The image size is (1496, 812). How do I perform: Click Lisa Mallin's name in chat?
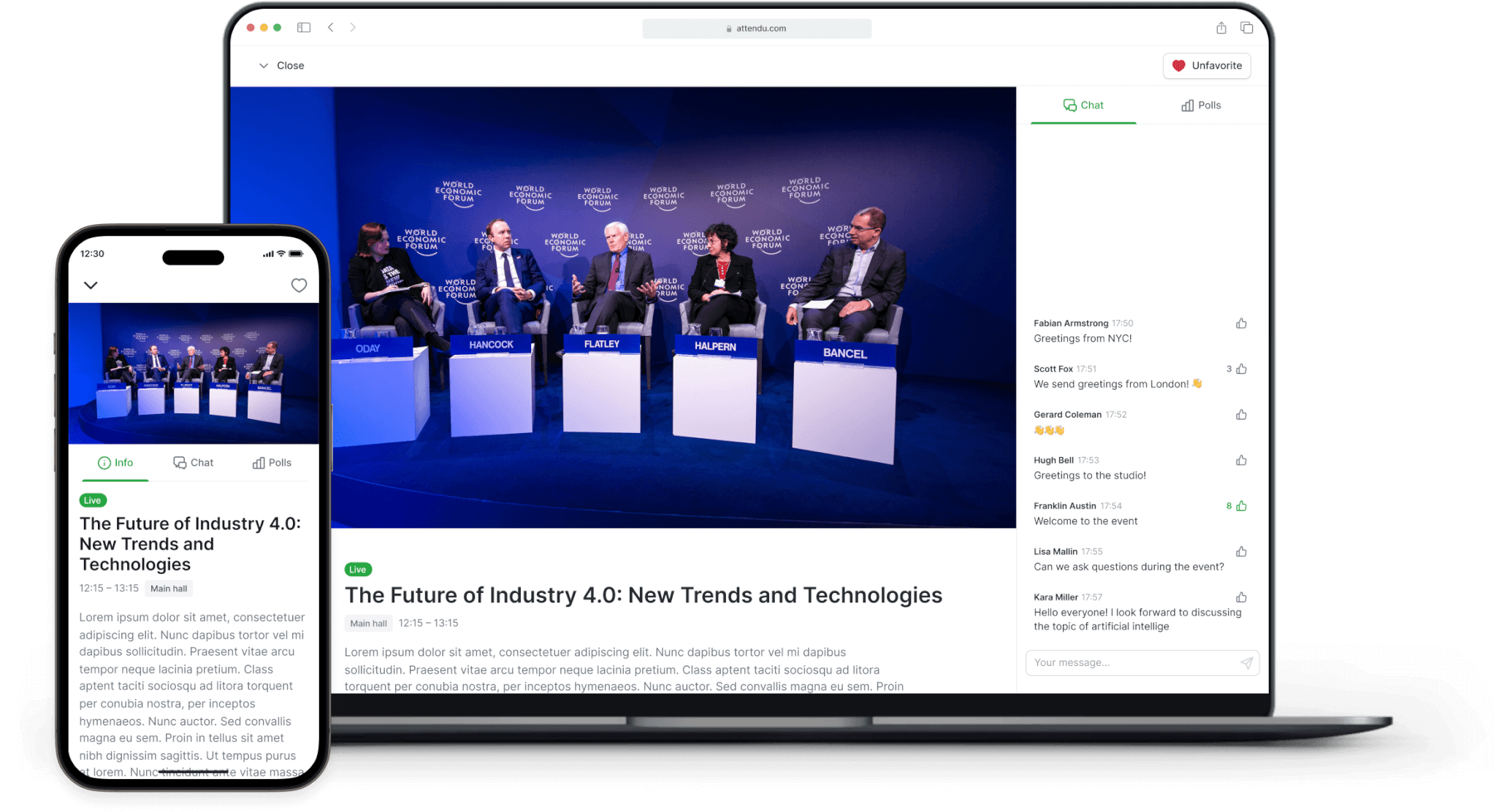tap(1056, 551)
